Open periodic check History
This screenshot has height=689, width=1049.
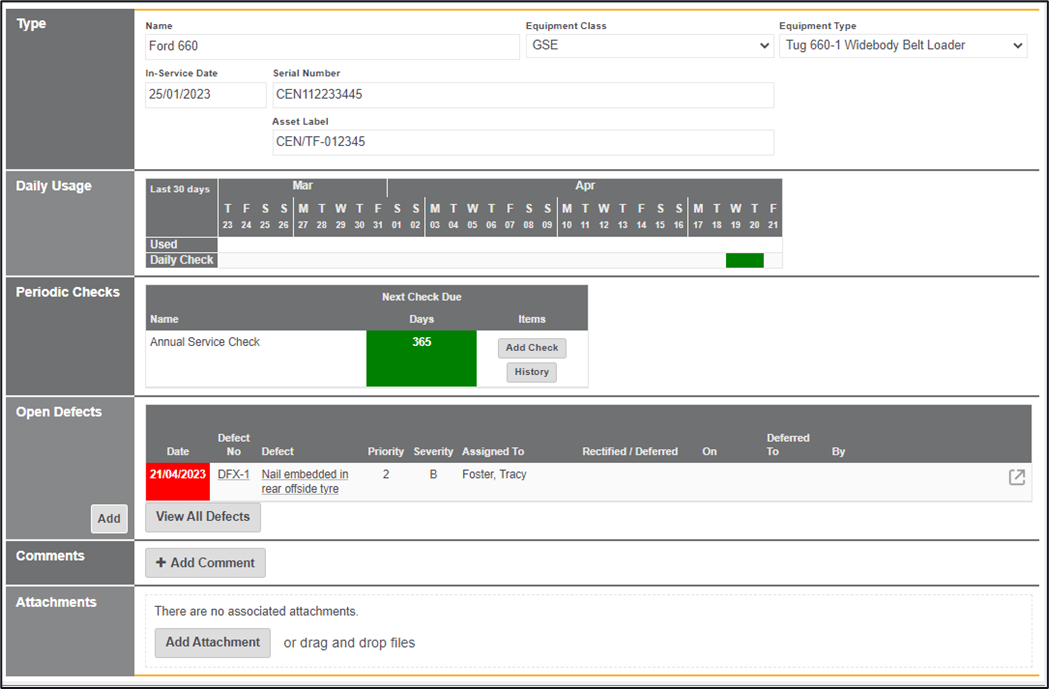tap(531, 372)
